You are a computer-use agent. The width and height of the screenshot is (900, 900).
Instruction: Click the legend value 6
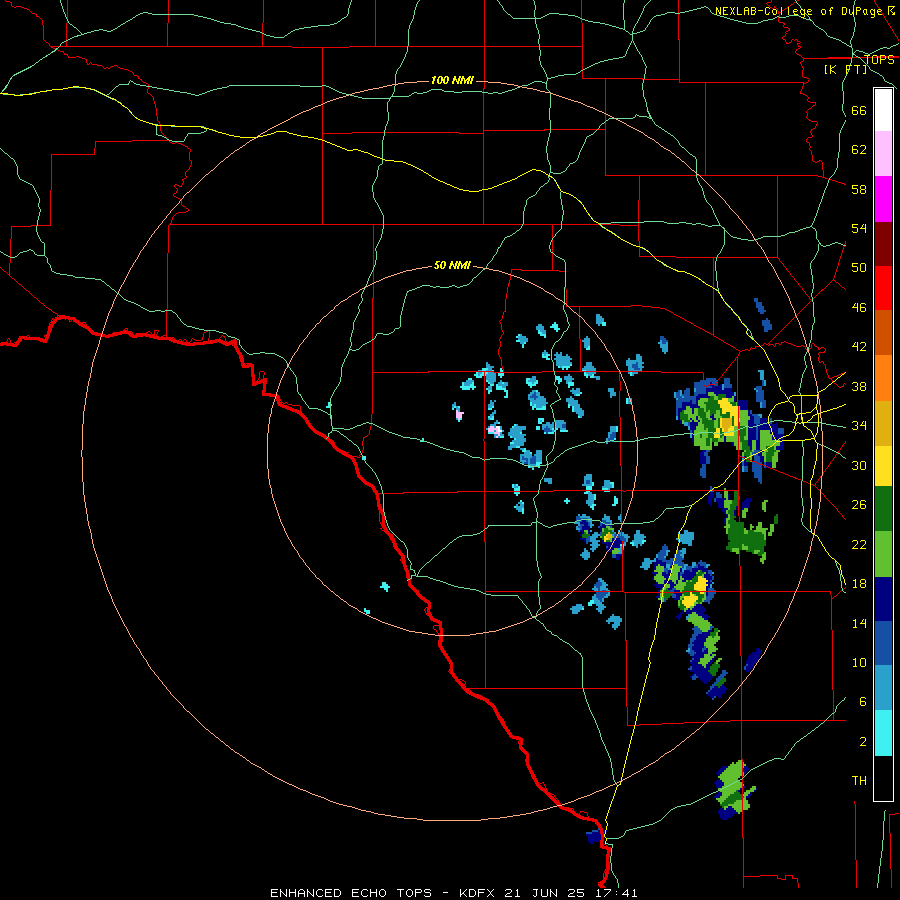(x=862, y=702)
